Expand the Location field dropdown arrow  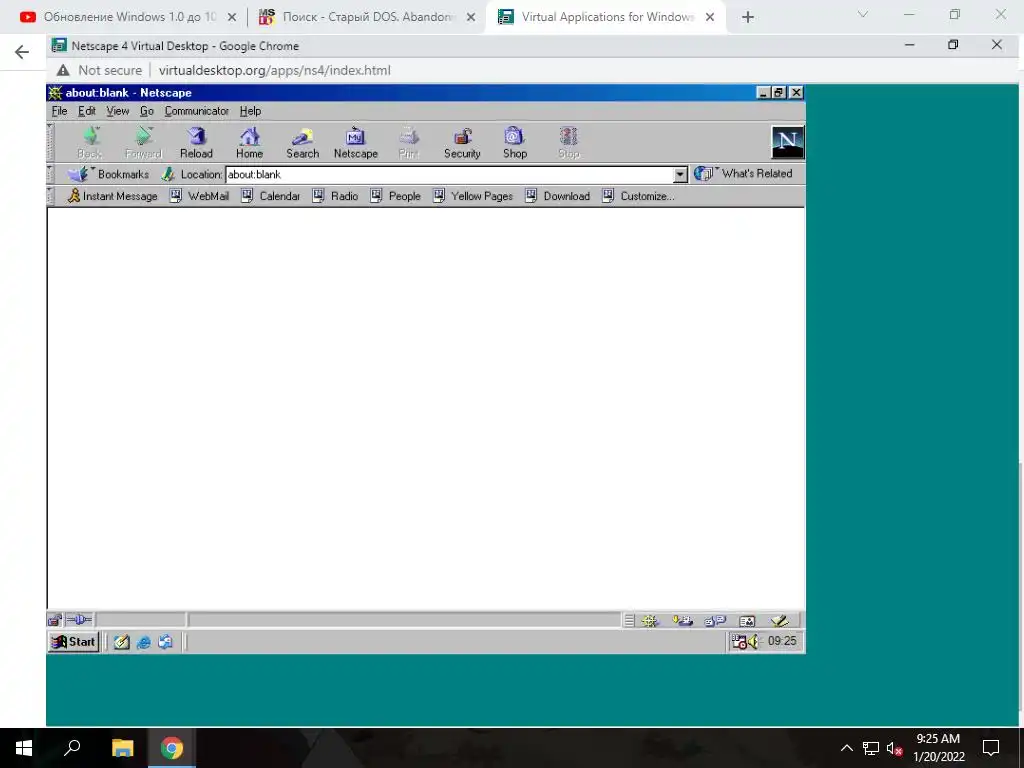tap(680, 174)
